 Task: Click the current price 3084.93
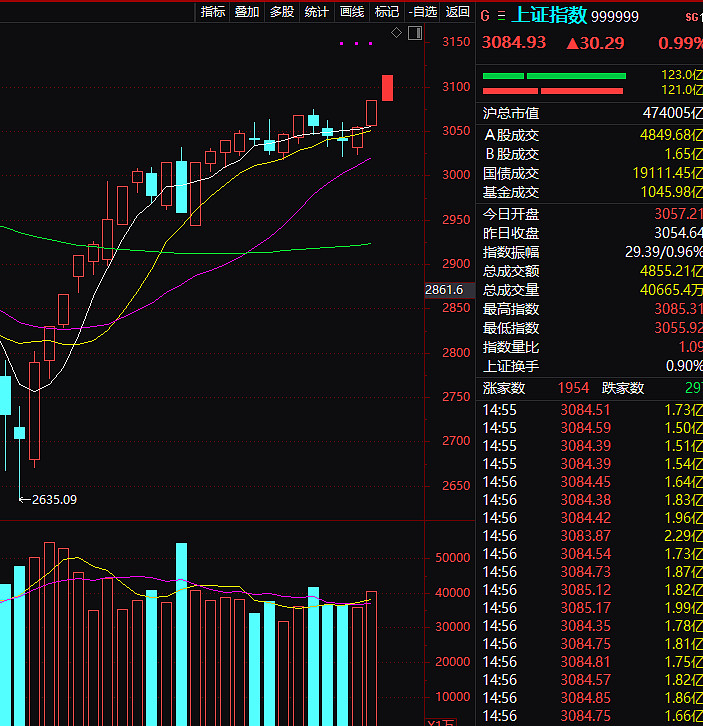(514, 43)
